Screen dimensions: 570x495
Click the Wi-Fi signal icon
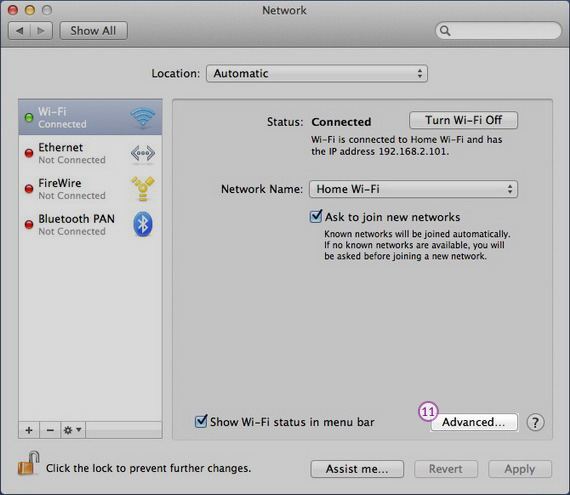coord(142,117)
